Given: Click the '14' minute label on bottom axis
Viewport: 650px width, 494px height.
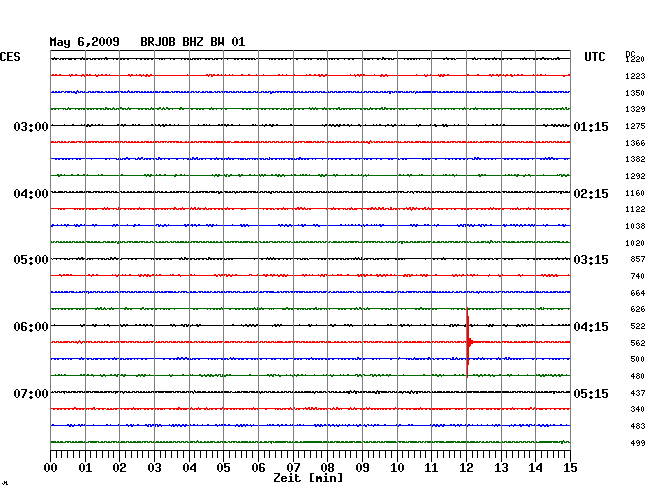Looking at the screenshot, I should coord(535,468).
